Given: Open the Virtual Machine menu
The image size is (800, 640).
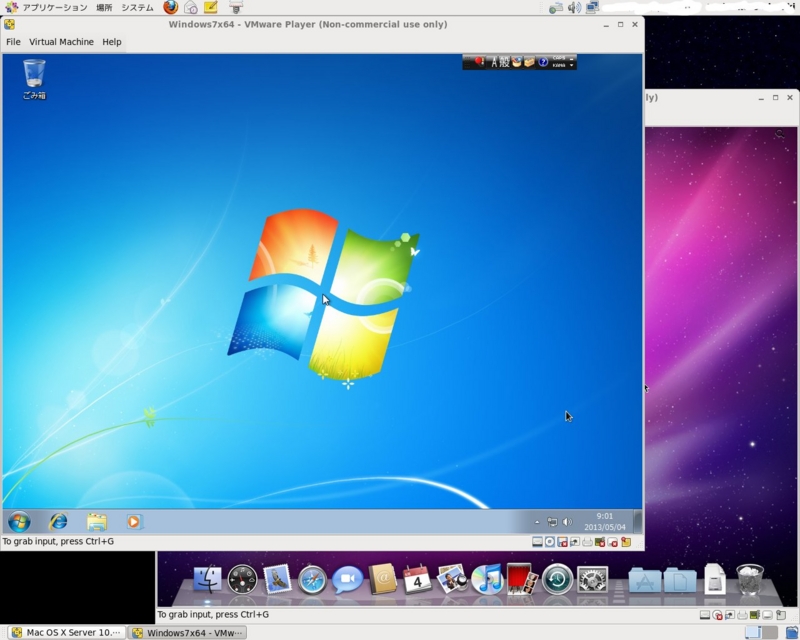Looking at the screenshot, I should tap(61, 42).
